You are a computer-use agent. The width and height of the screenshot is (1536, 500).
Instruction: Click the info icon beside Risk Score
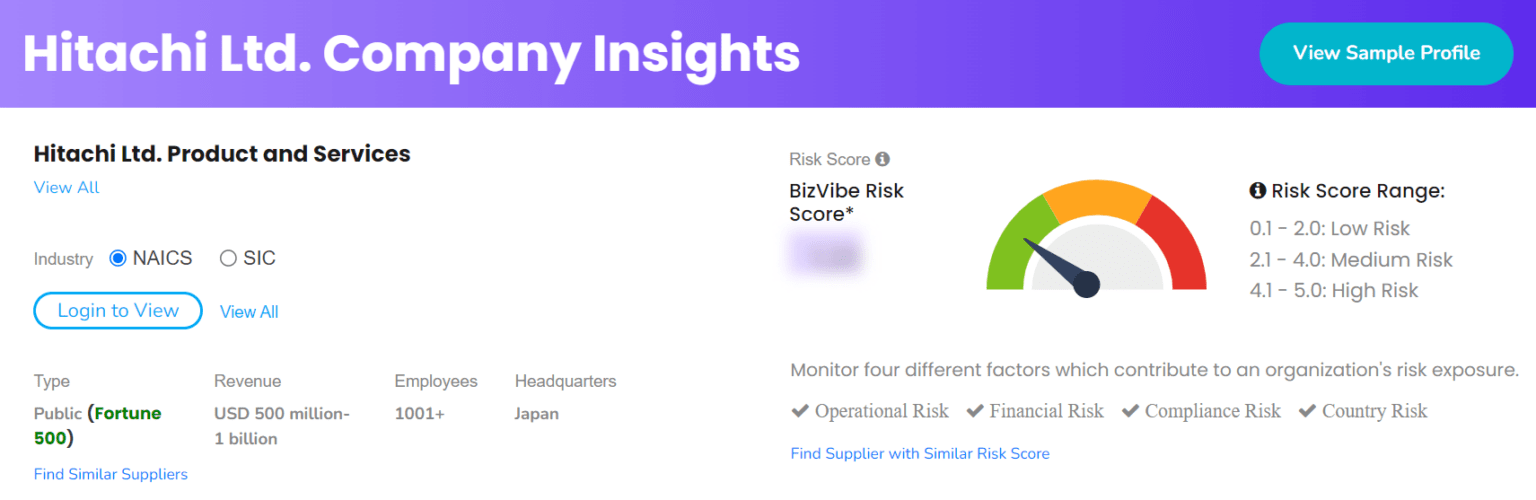pyautogui.click(x=882, y=159)
